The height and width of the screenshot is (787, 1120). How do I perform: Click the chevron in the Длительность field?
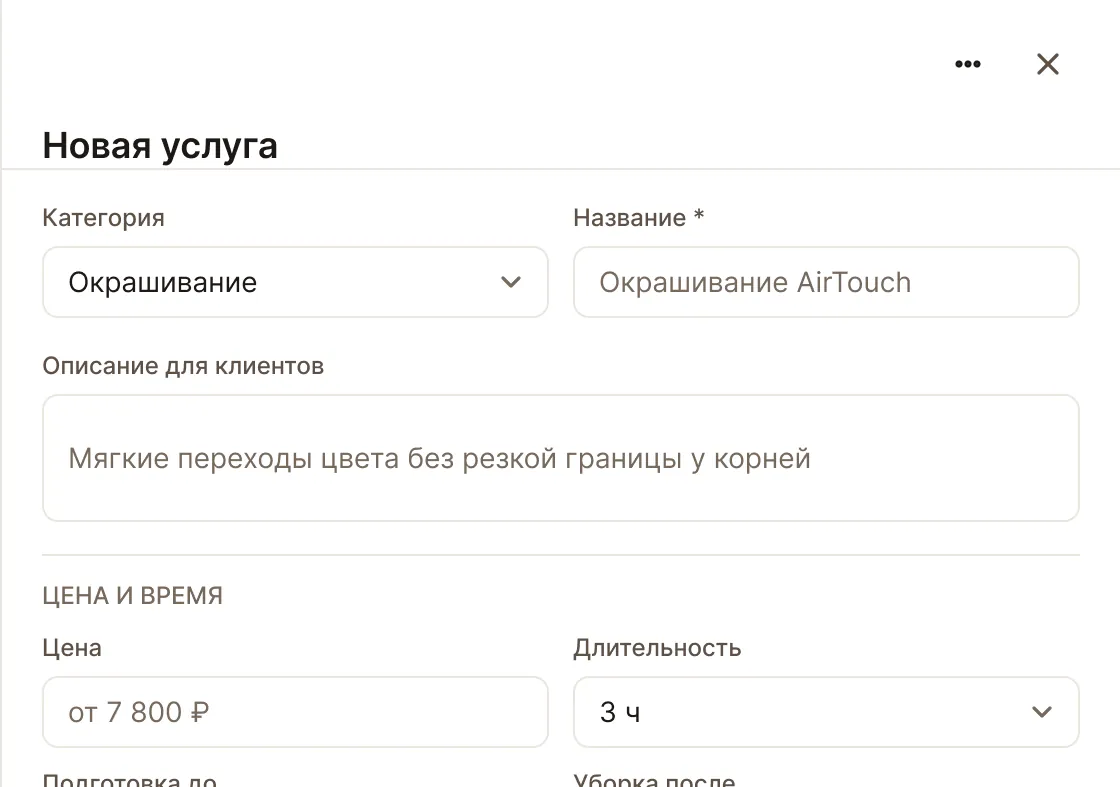coord(1042,712)
